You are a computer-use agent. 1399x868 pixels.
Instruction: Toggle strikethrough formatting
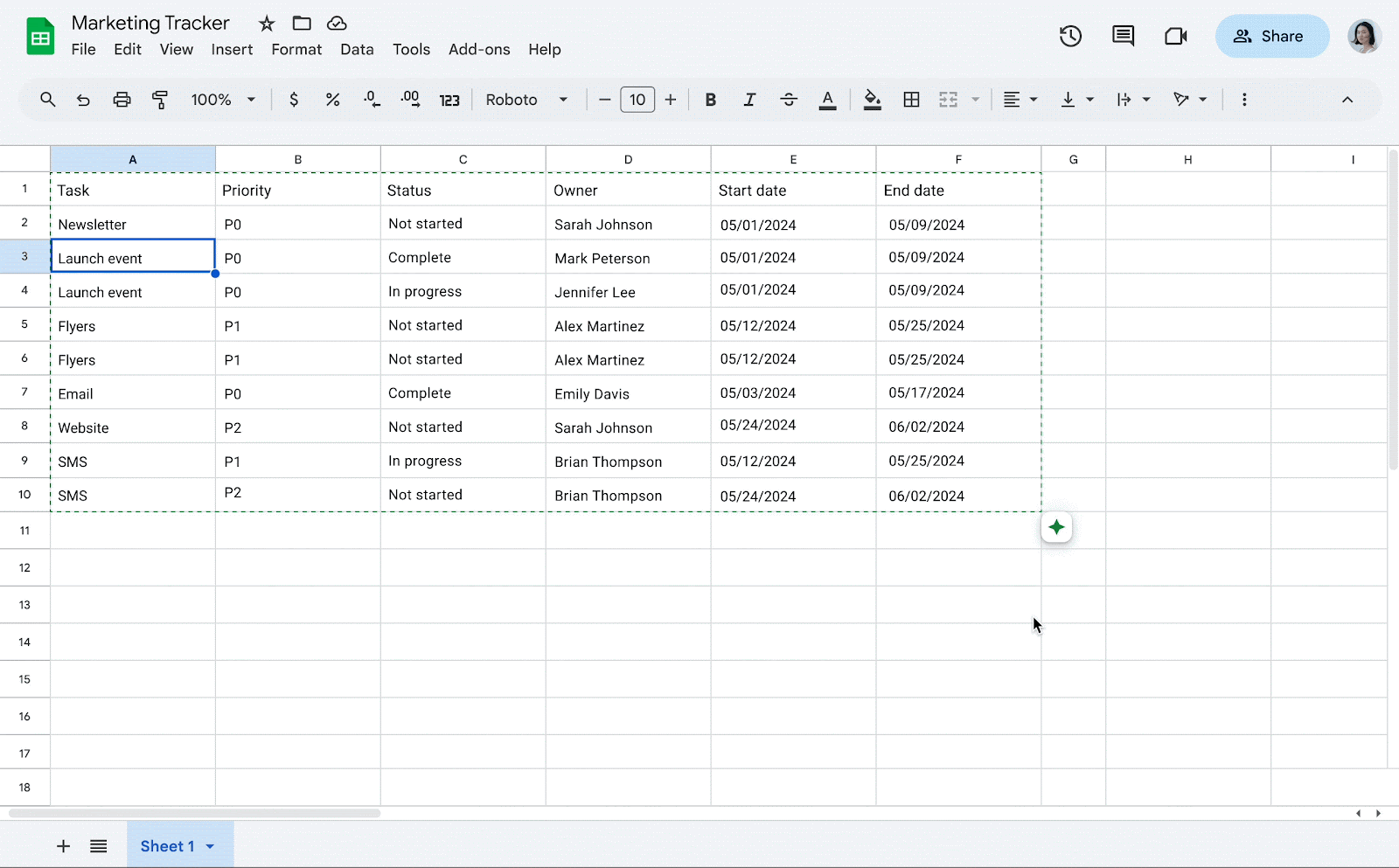coord(788,100)
